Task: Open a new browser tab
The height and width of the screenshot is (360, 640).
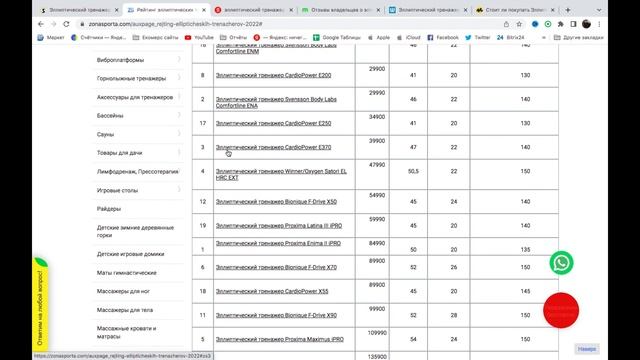Action: tap(568, 10)
